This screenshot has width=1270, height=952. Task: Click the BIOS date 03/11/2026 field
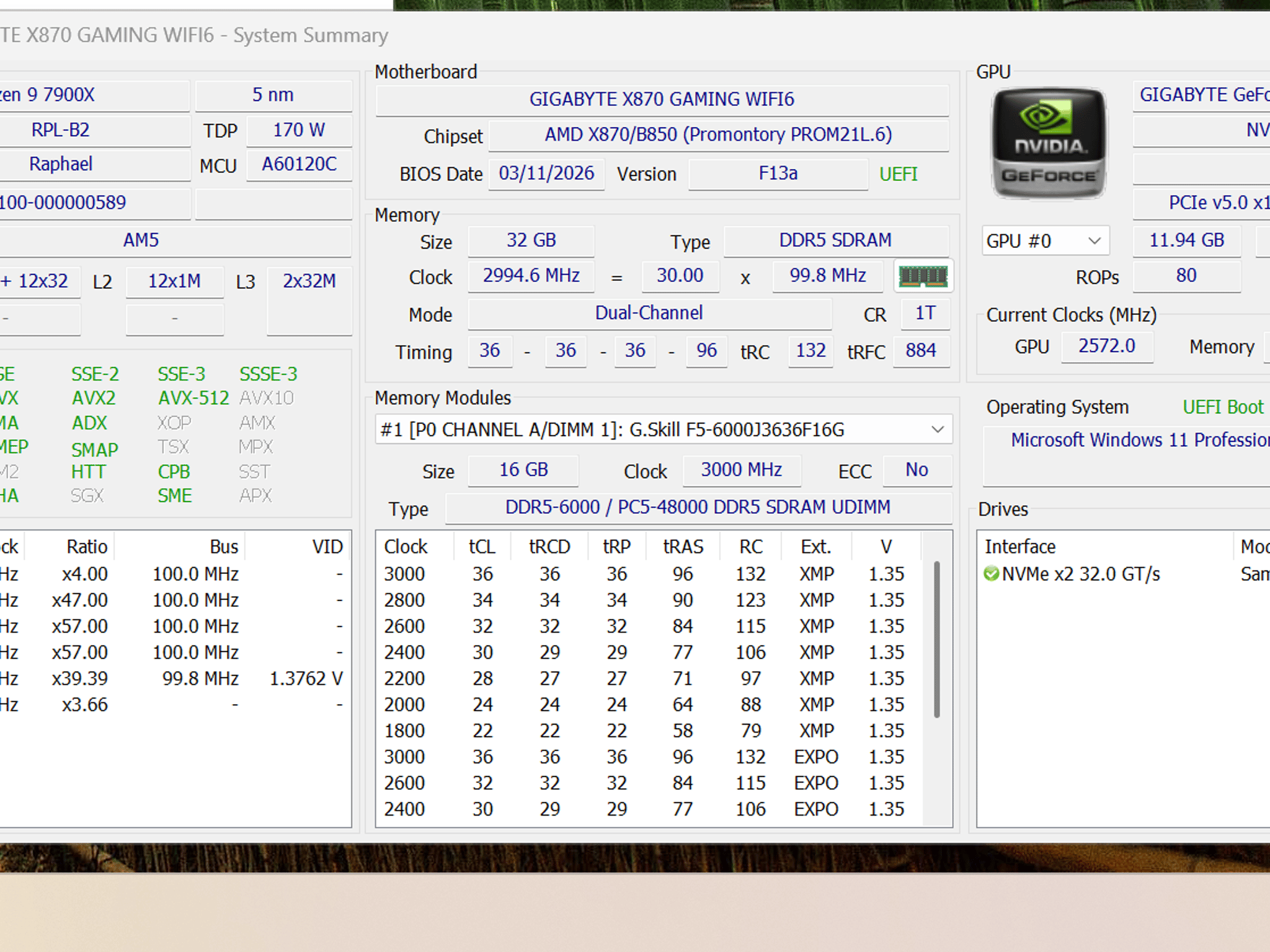[x=546, y=174]
